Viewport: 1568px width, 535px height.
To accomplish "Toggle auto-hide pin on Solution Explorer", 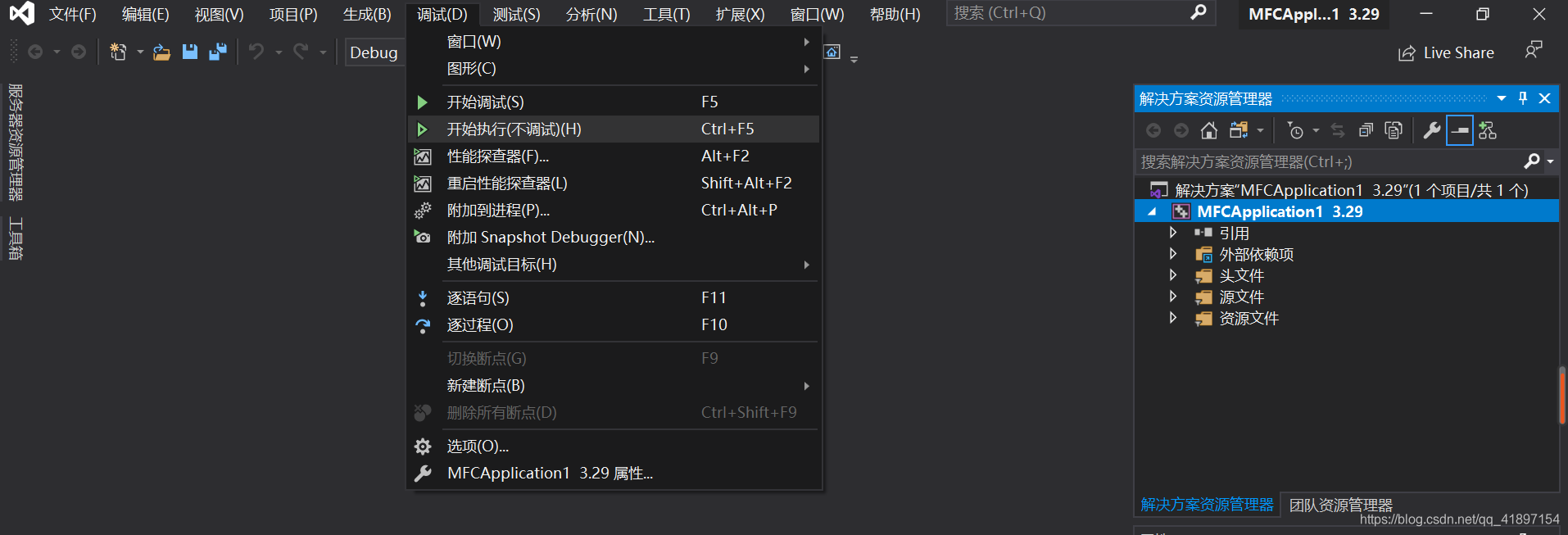I will [x=1523, y=98].
